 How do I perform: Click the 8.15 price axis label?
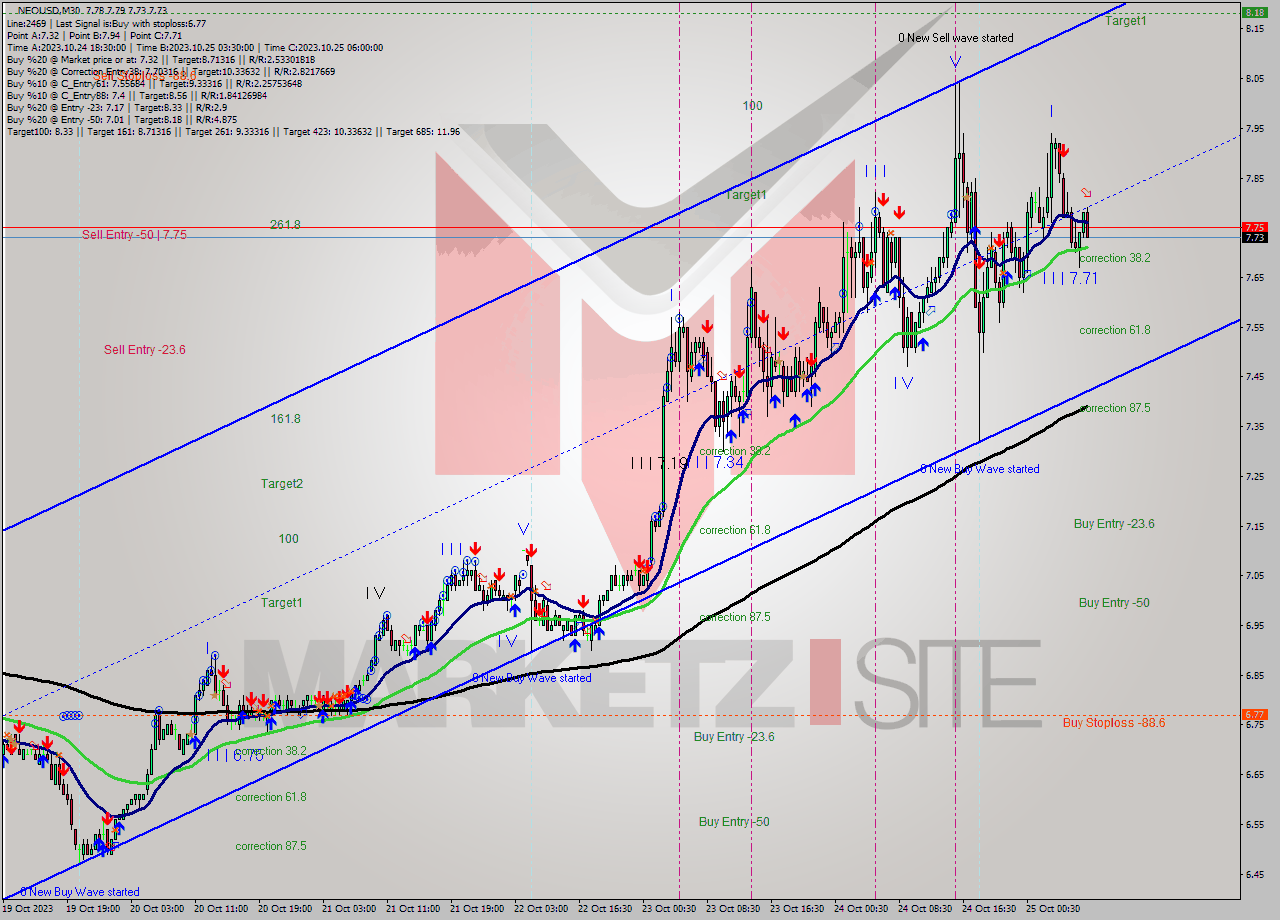(1256, 28)
